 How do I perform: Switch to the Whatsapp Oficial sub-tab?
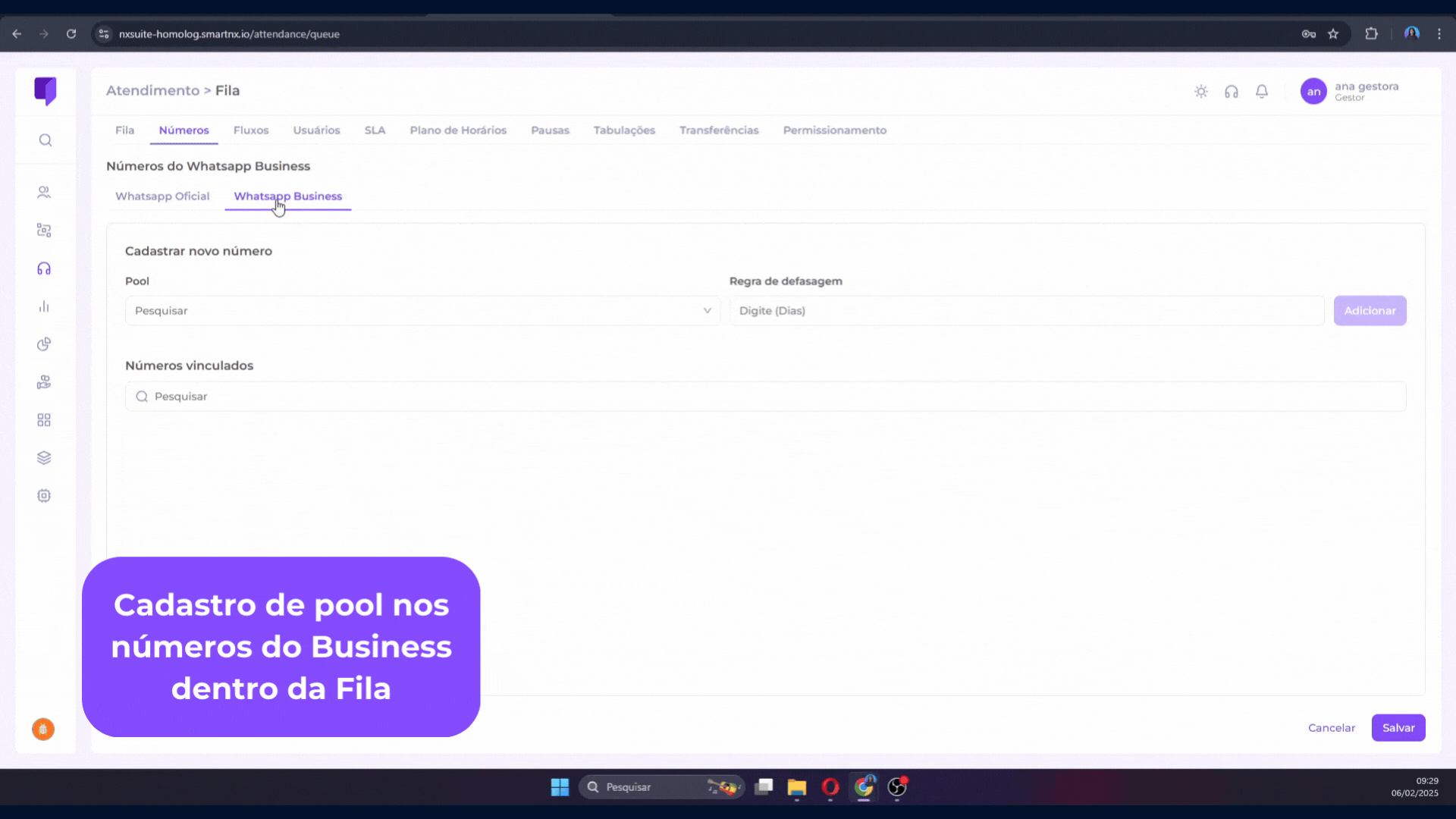pyautogui.click(x=162, y=196)
